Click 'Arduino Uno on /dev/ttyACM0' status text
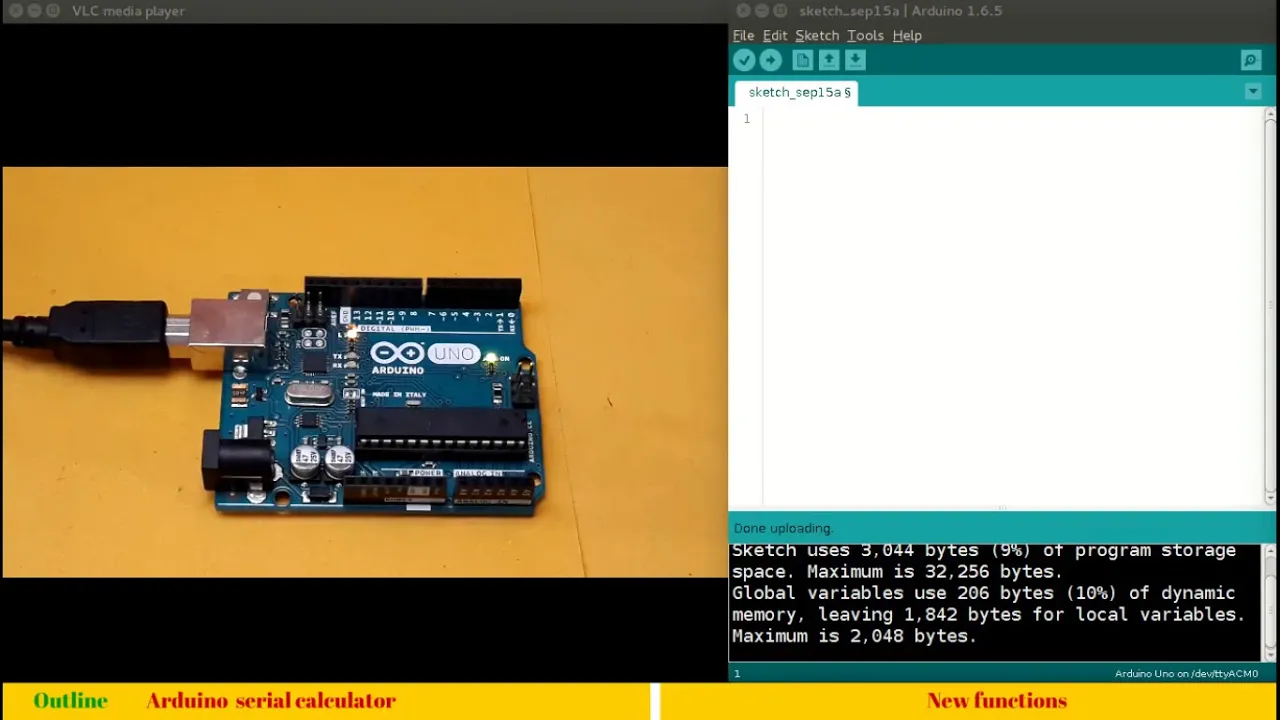The width and height of the screenshot is (1280, 720). pos(1186,674)
